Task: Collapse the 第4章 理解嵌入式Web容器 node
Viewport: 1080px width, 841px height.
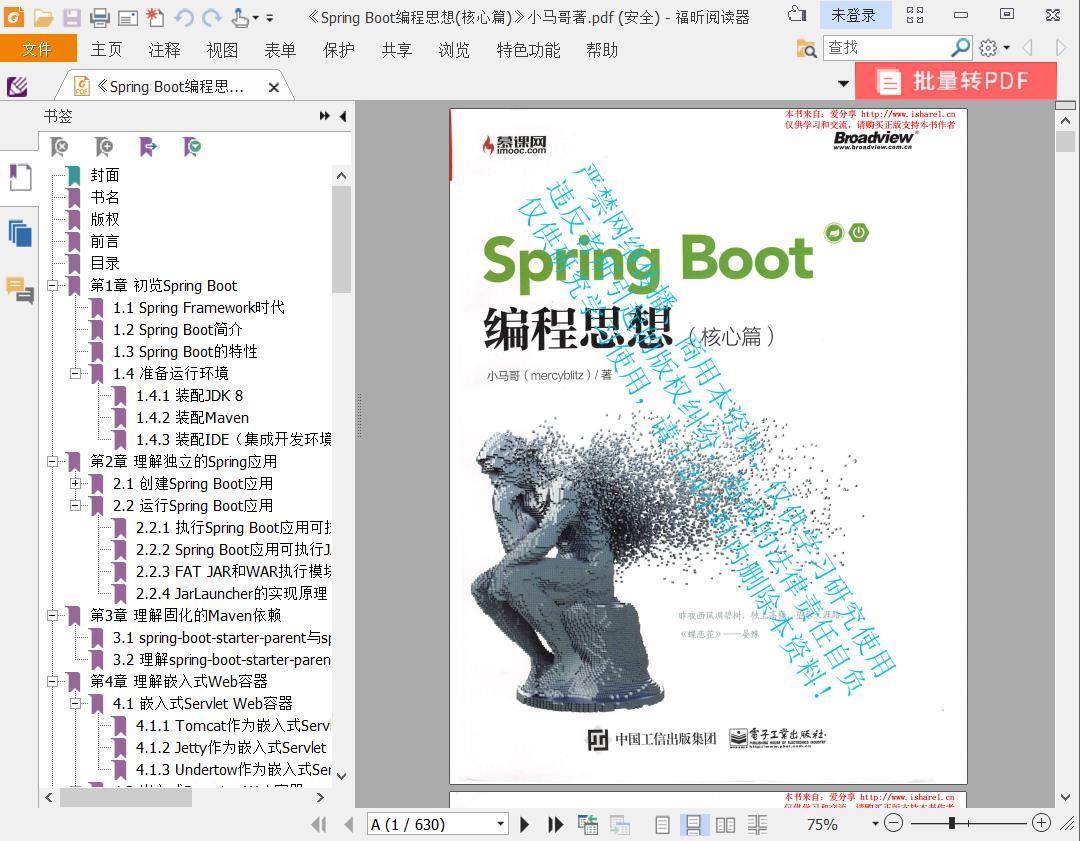Action: coord(52,682)
